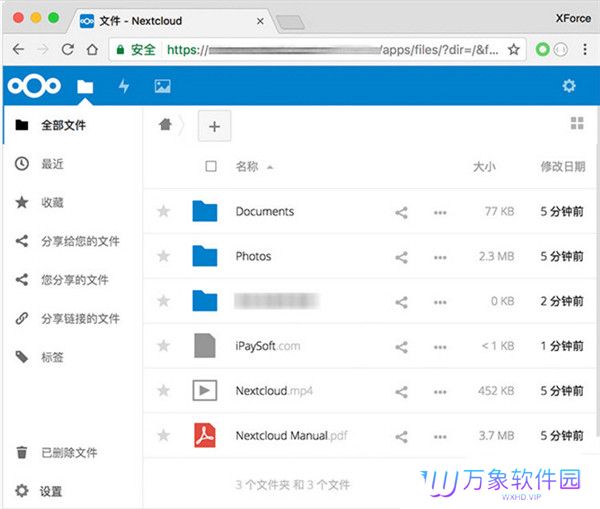Open the Activity lightning icon
The image size is (600, 509).
point(124,86)
